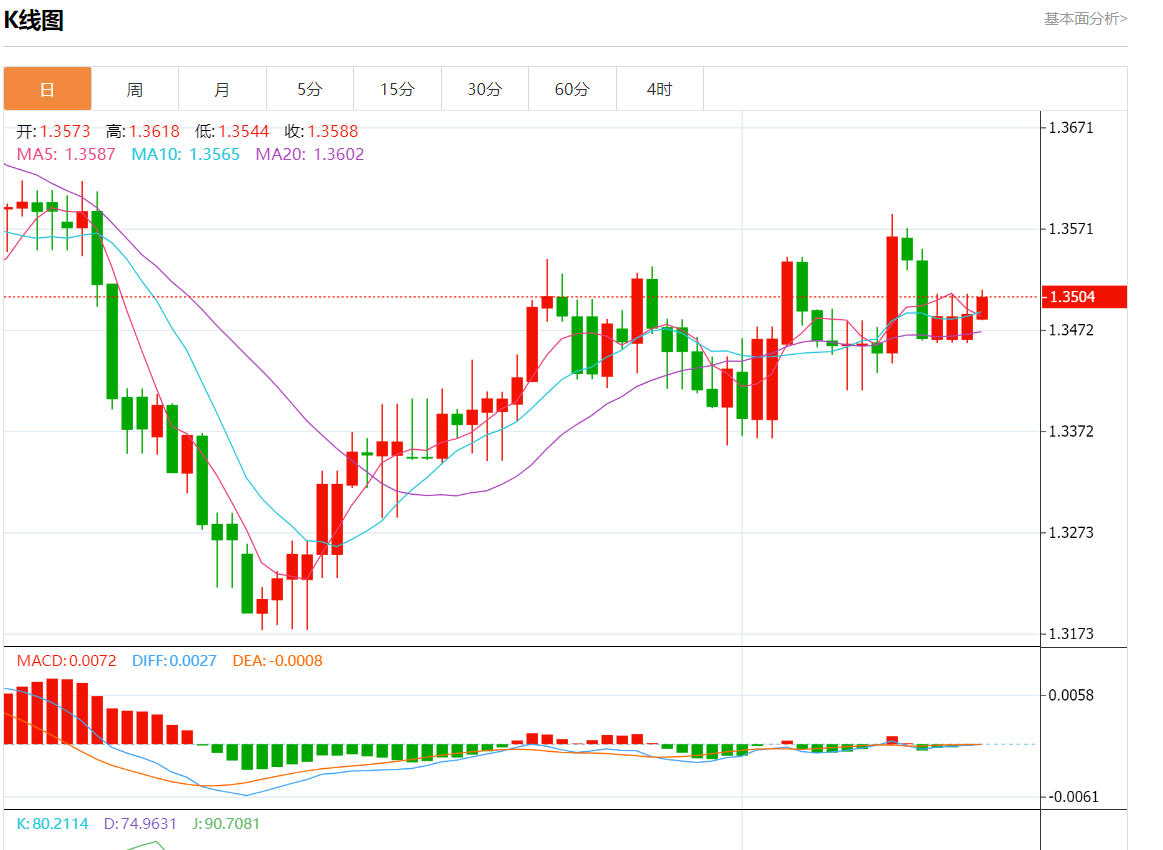Open the 5分 interval chart
The width and height of the screenshot is (1163, 850).
(309, 89)
